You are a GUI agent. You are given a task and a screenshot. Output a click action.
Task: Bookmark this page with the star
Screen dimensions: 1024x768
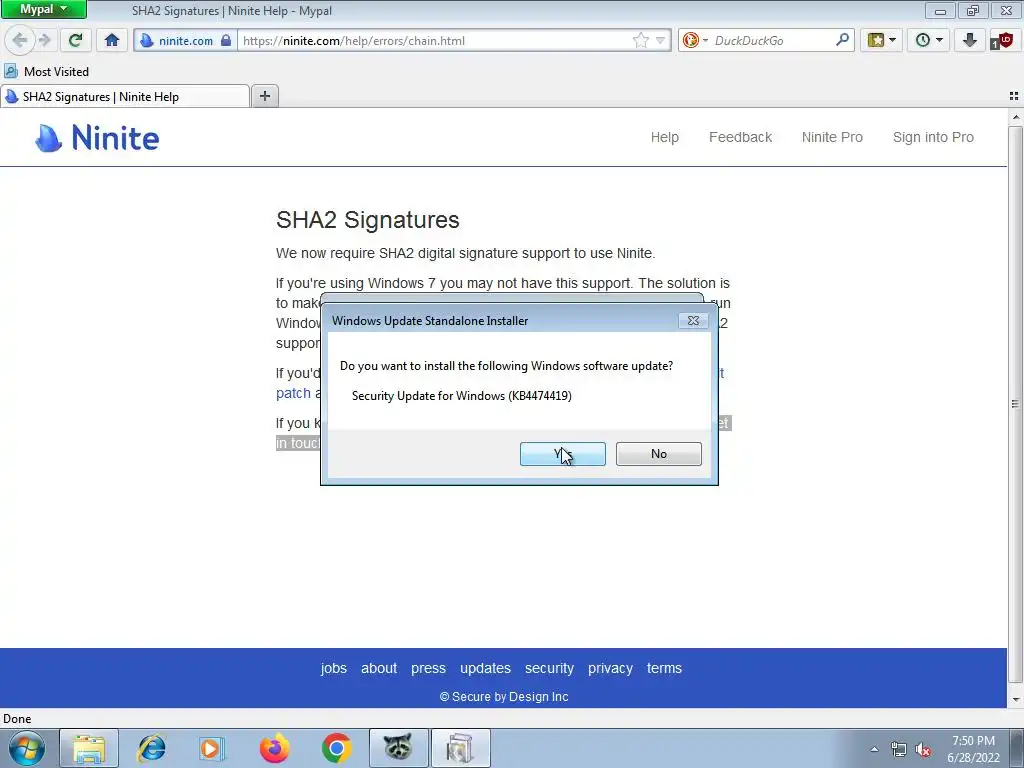[x=641, y=40]
